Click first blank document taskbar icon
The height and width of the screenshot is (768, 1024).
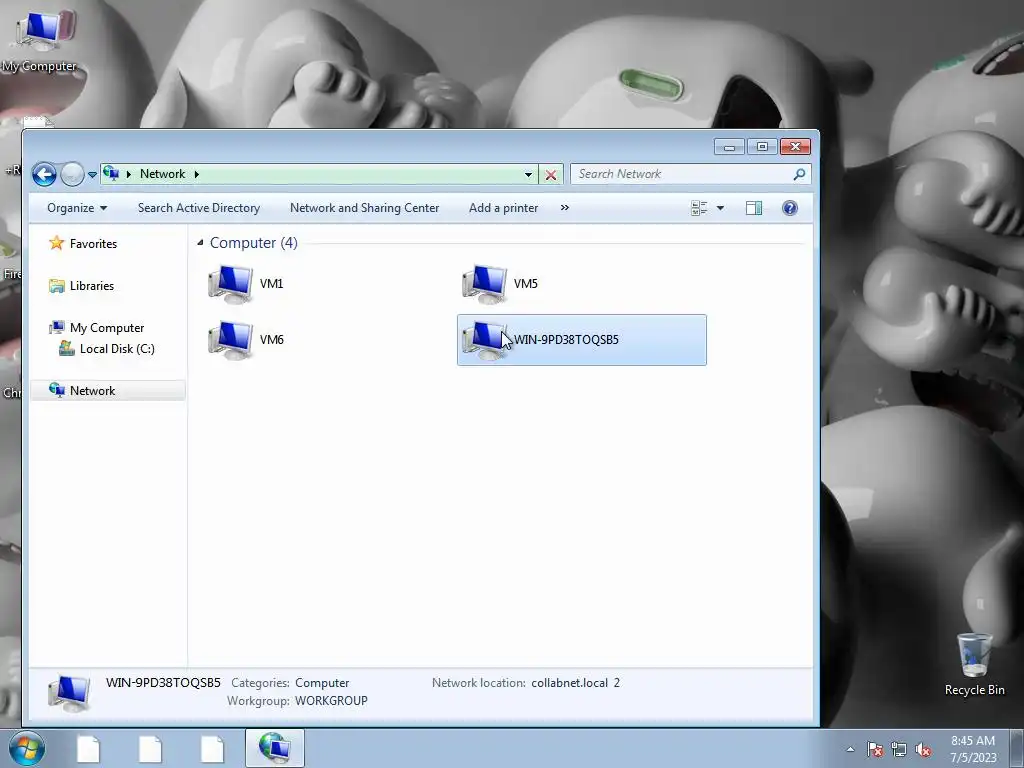tap(88, 749)
